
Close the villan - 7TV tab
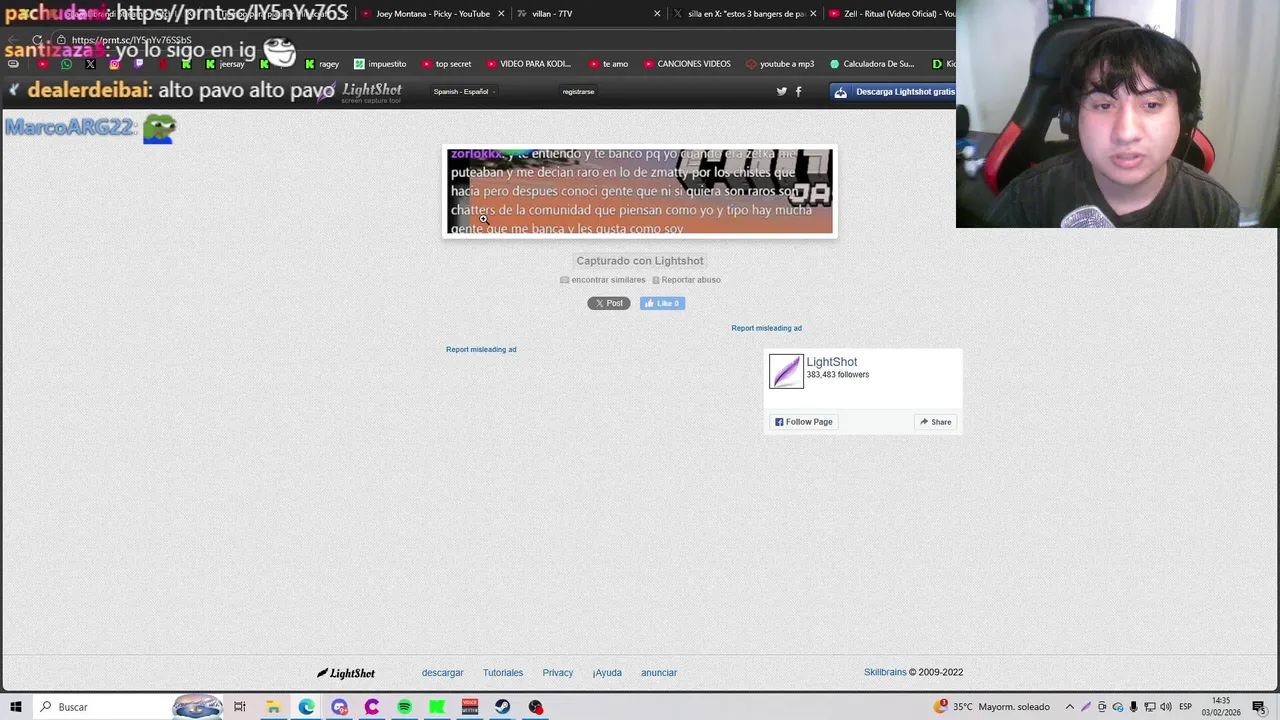(x=657, y=14)
